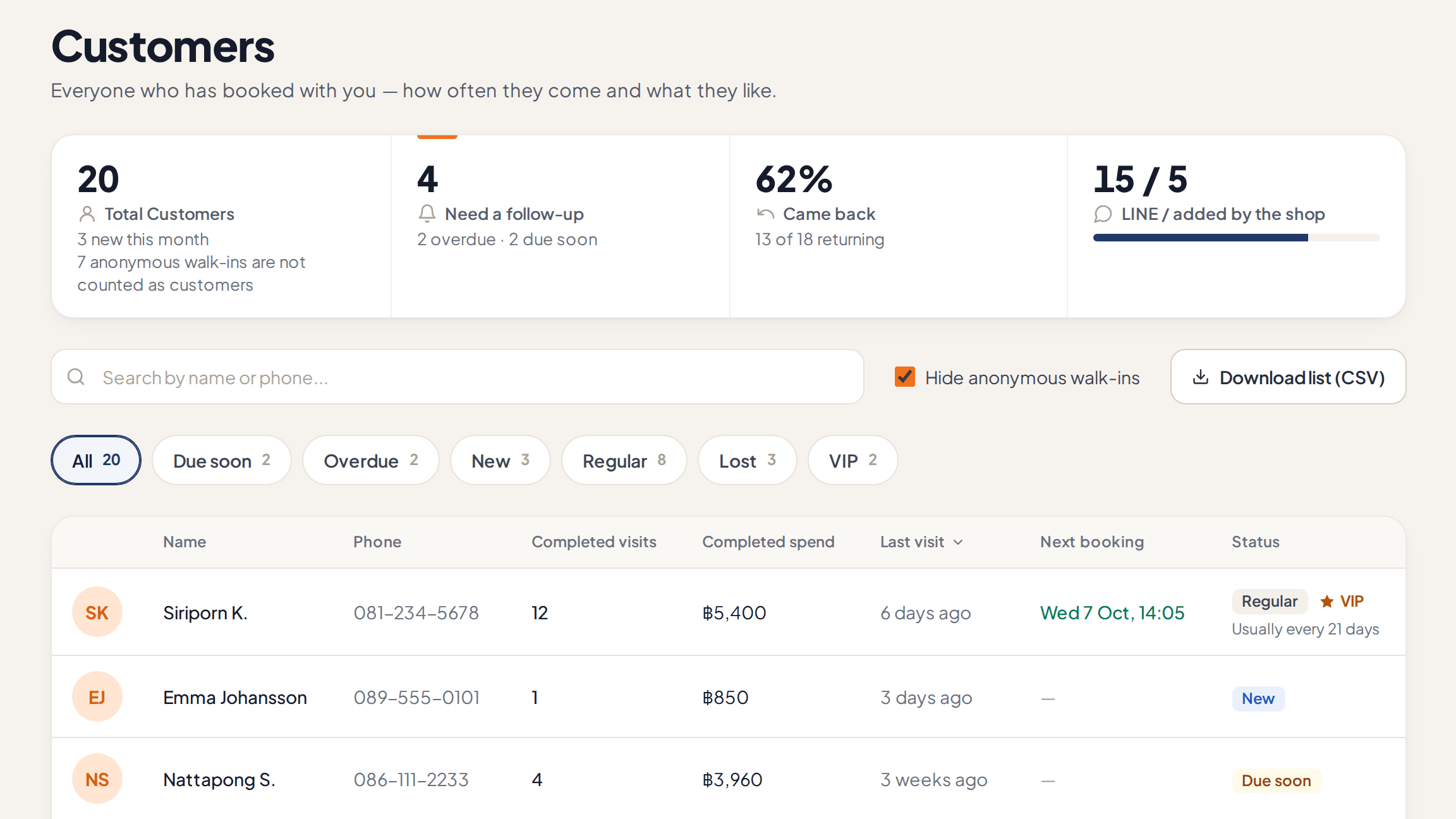Open Siriporn K. customer name

(x=205, y=613)
